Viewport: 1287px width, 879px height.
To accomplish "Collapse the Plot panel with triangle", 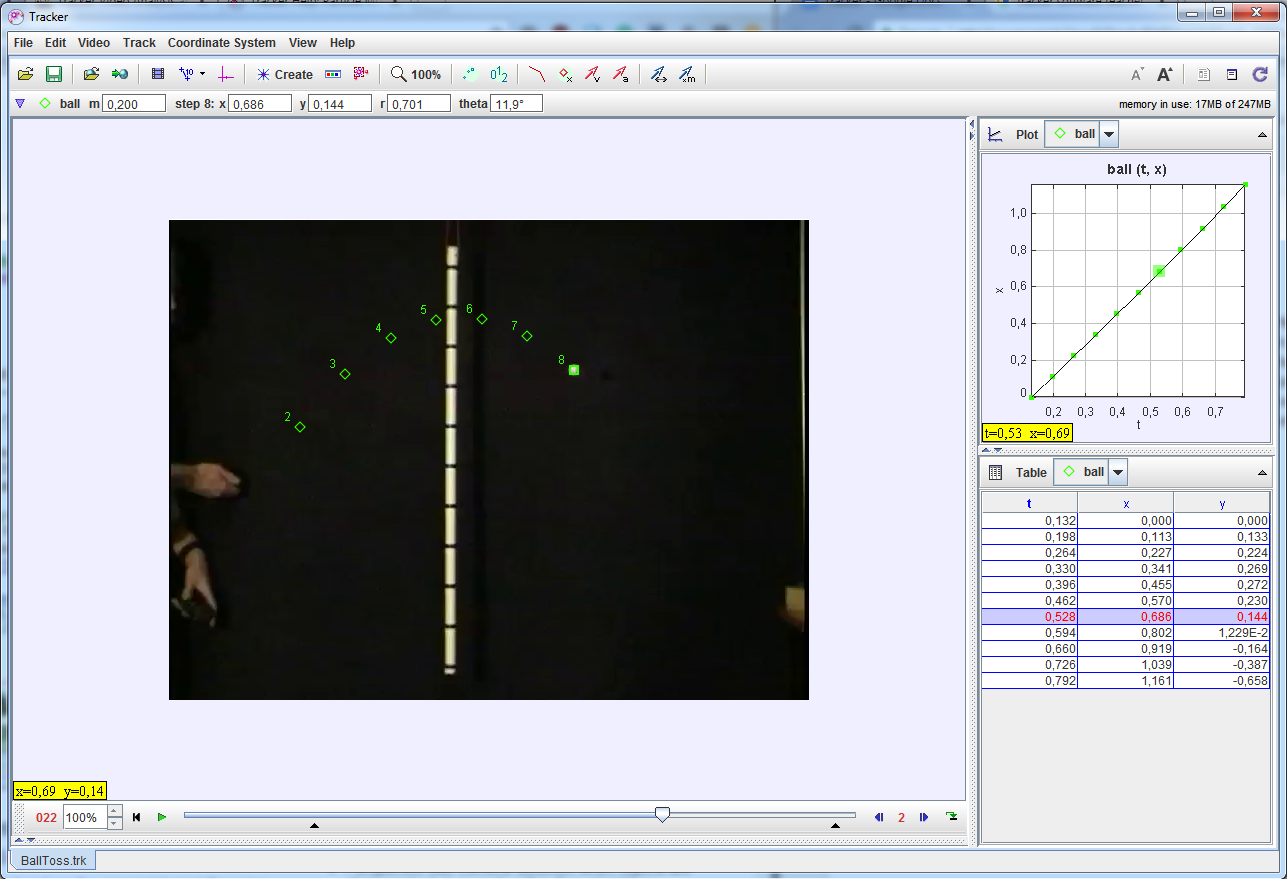I will 1262,134.
